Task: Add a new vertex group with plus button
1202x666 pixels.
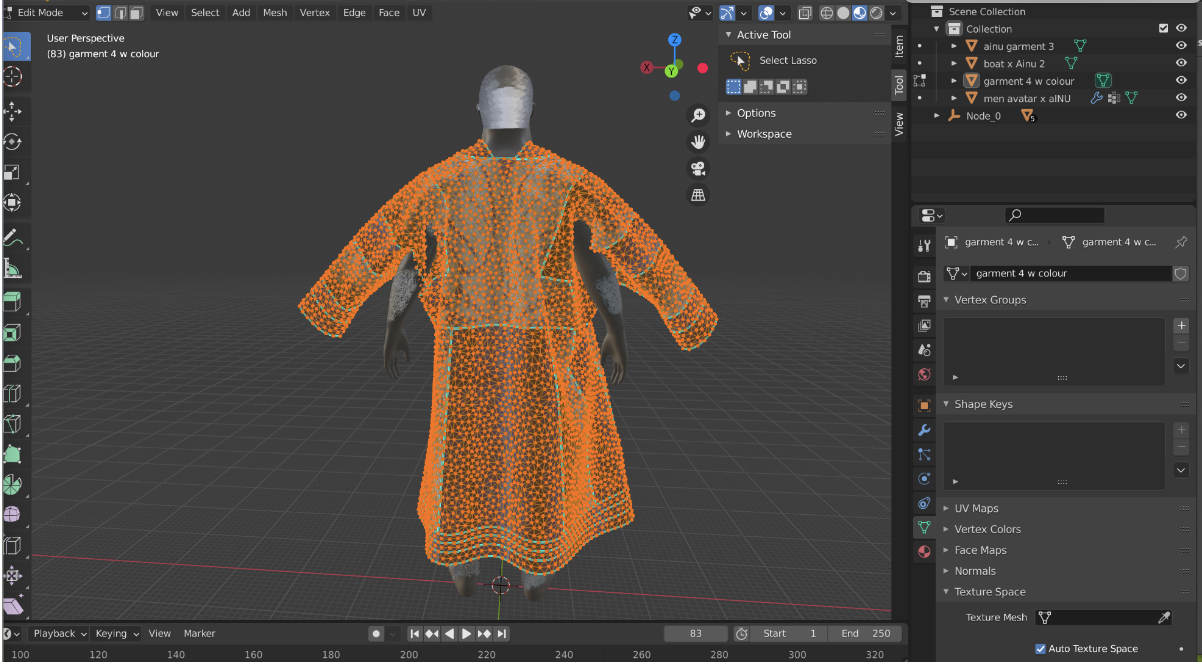Action: pyautogui.click(x=1181, y=325)
